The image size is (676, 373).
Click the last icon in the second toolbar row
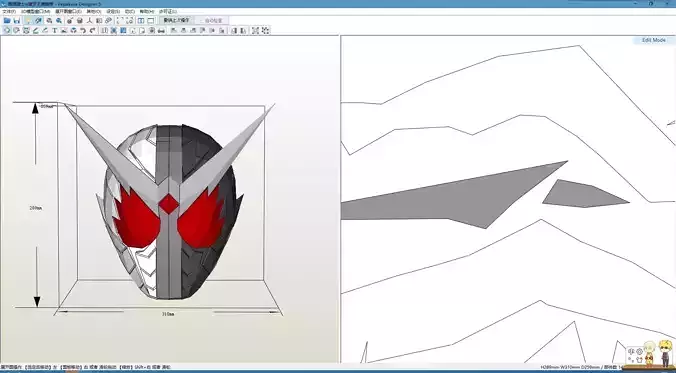pos(266,30)
